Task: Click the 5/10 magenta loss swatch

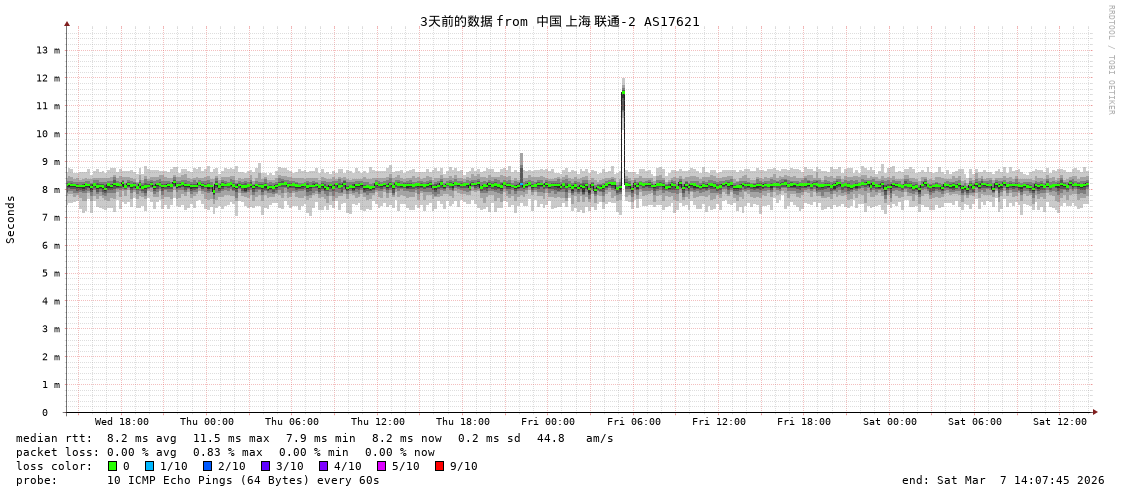Action: (382, 466)
